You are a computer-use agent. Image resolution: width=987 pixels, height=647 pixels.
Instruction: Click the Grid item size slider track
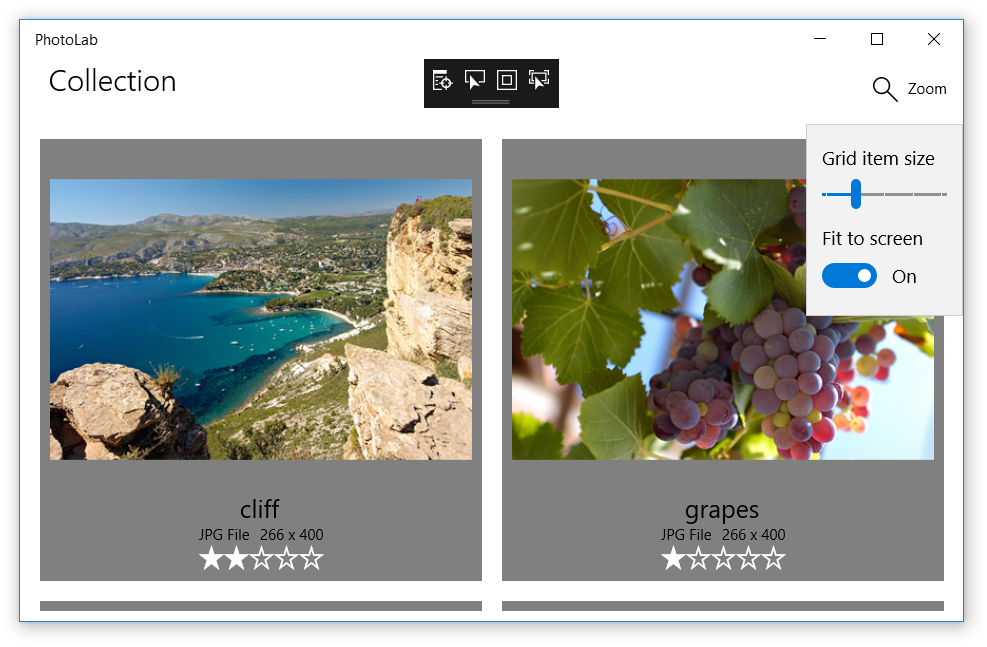[884, 194]
